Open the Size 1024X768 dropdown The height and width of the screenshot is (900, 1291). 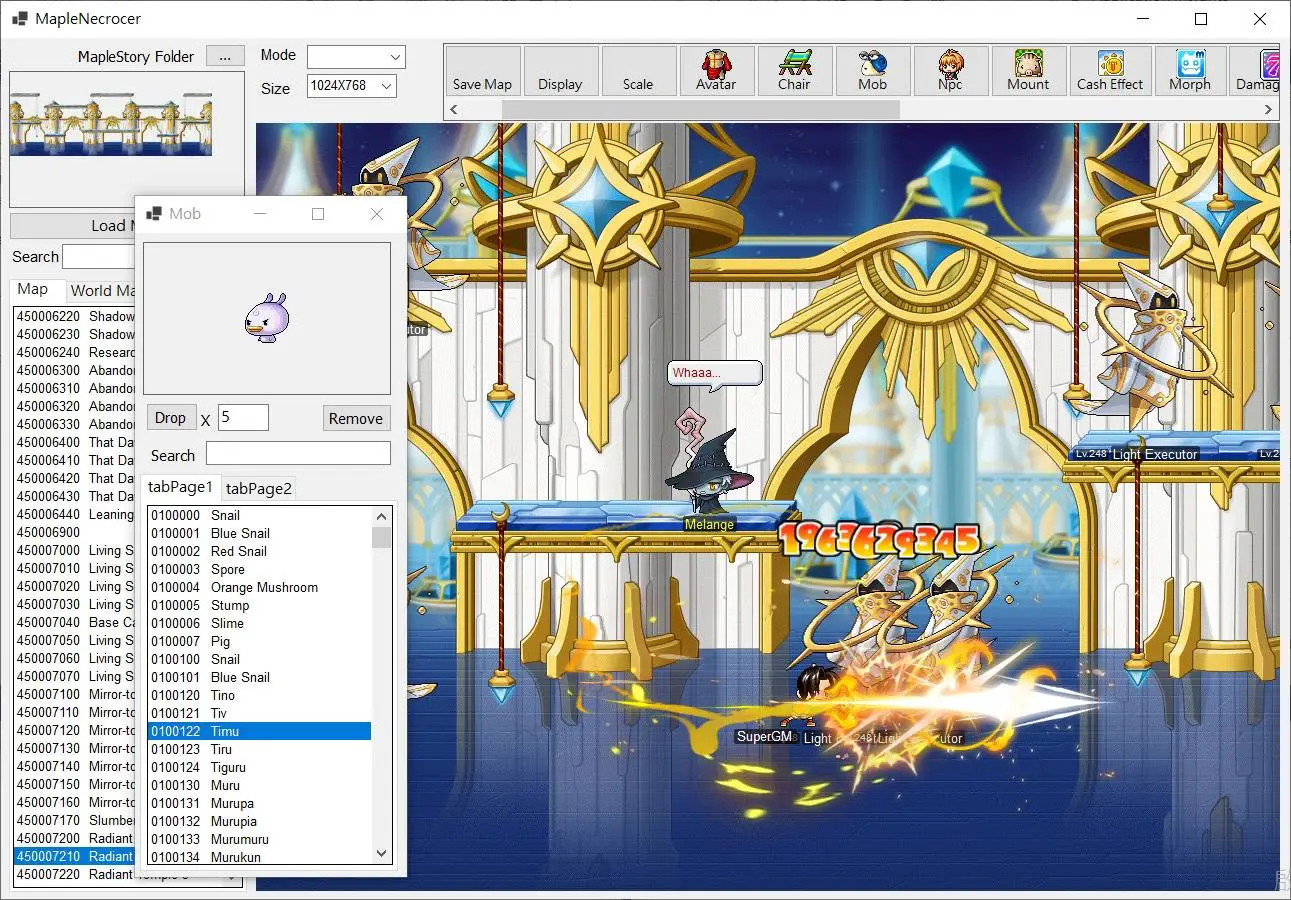(352, 86)
